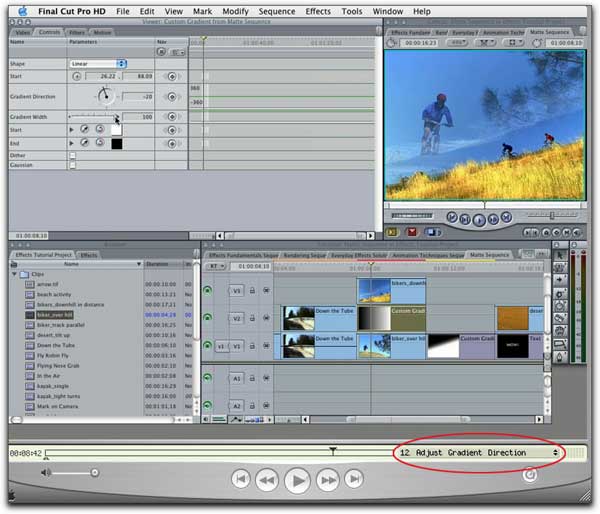Viewport: 600px width, 514px height.
Task: Click QuickTime fast forward button
Action: coord(328,480)
